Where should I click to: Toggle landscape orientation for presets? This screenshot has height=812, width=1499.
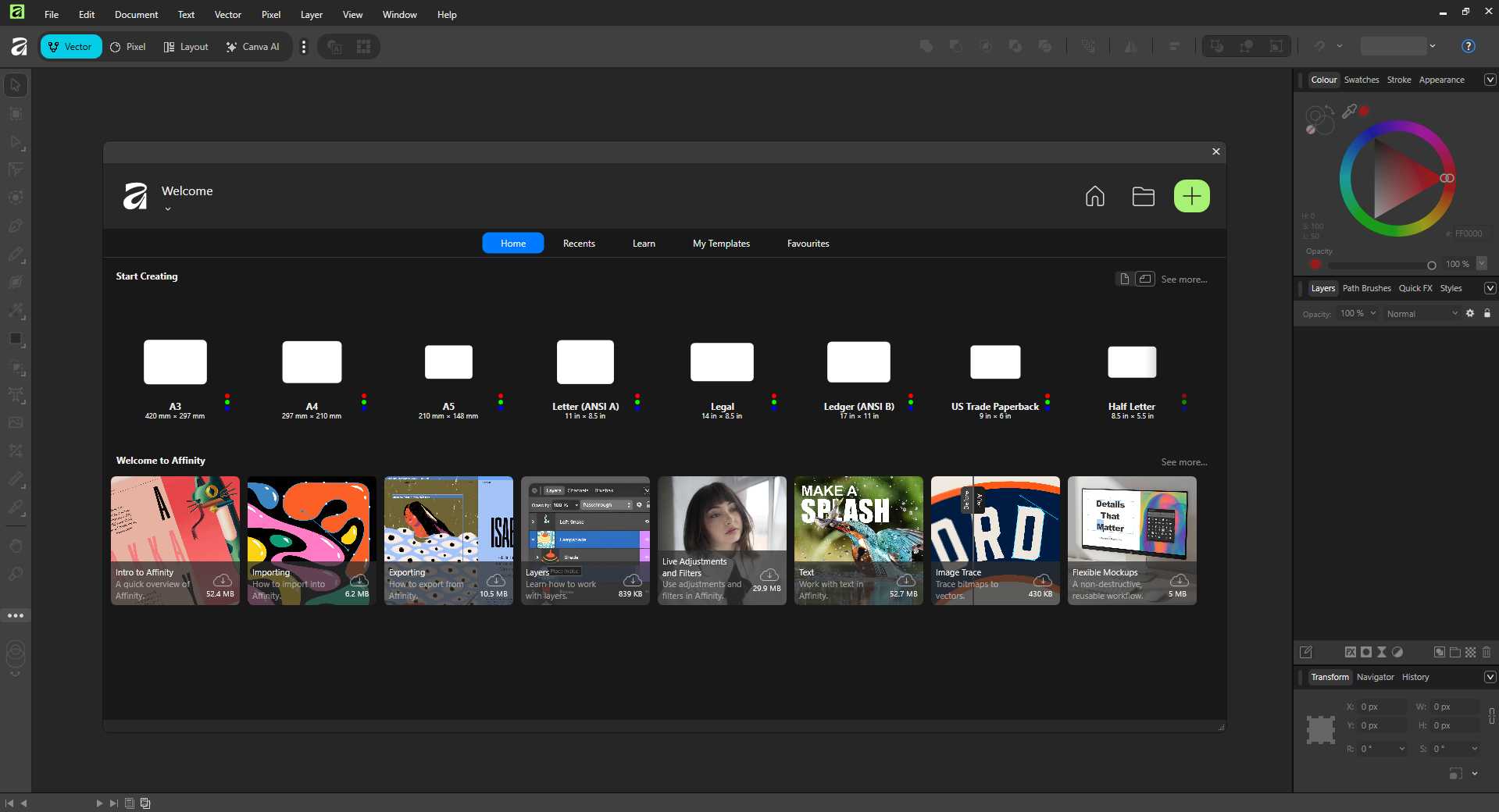click(1145, 279)
